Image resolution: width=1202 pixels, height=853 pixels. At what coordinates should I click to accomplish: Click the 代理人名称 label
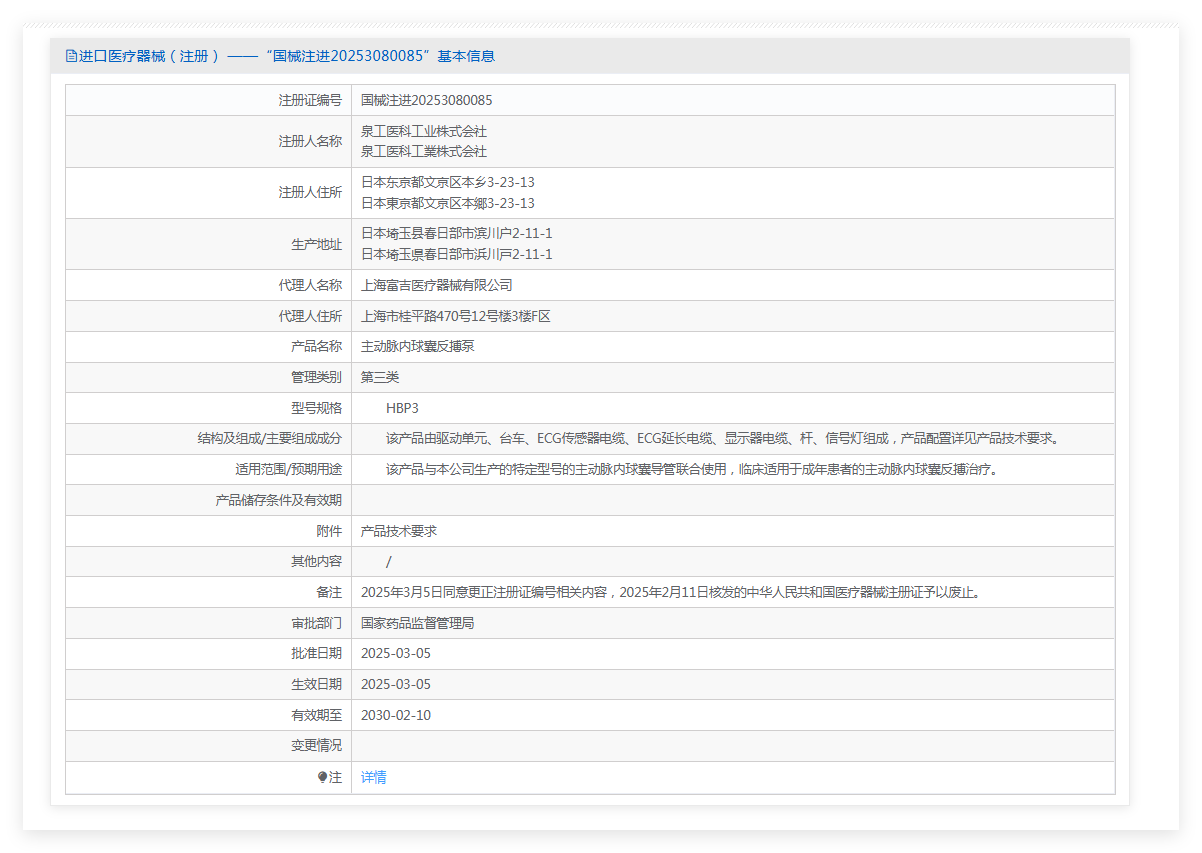click(x=310, y=285)
